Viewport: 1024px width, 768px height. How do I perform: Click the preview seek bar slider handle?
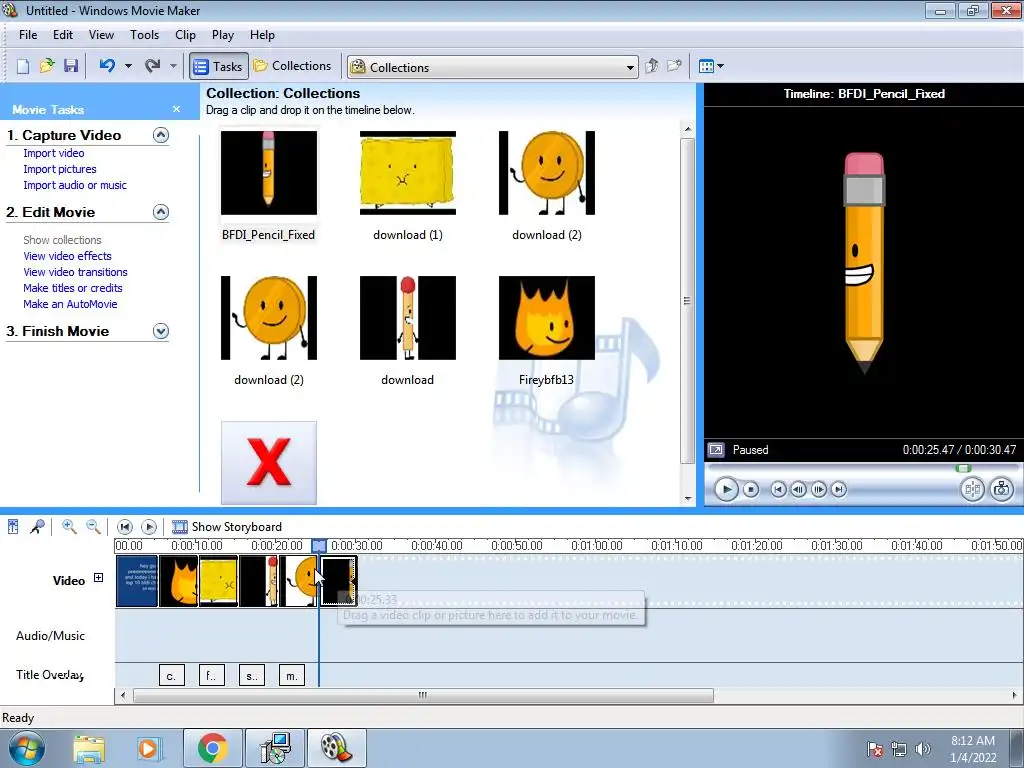(963, 468)
